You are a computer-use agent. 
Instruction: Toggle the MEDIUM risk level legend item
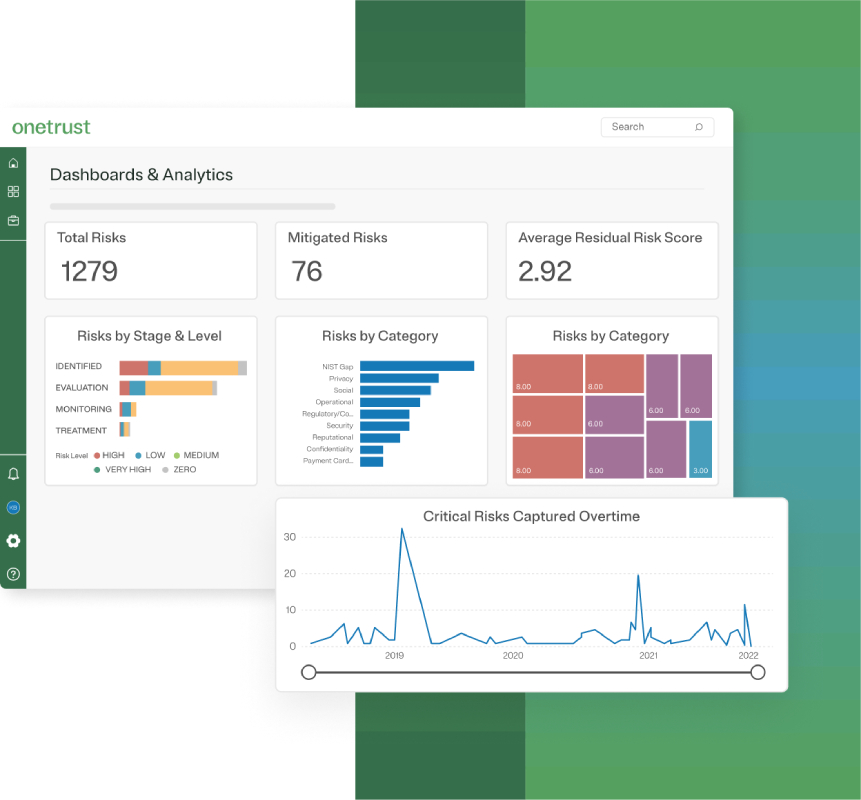pos(196,455)
